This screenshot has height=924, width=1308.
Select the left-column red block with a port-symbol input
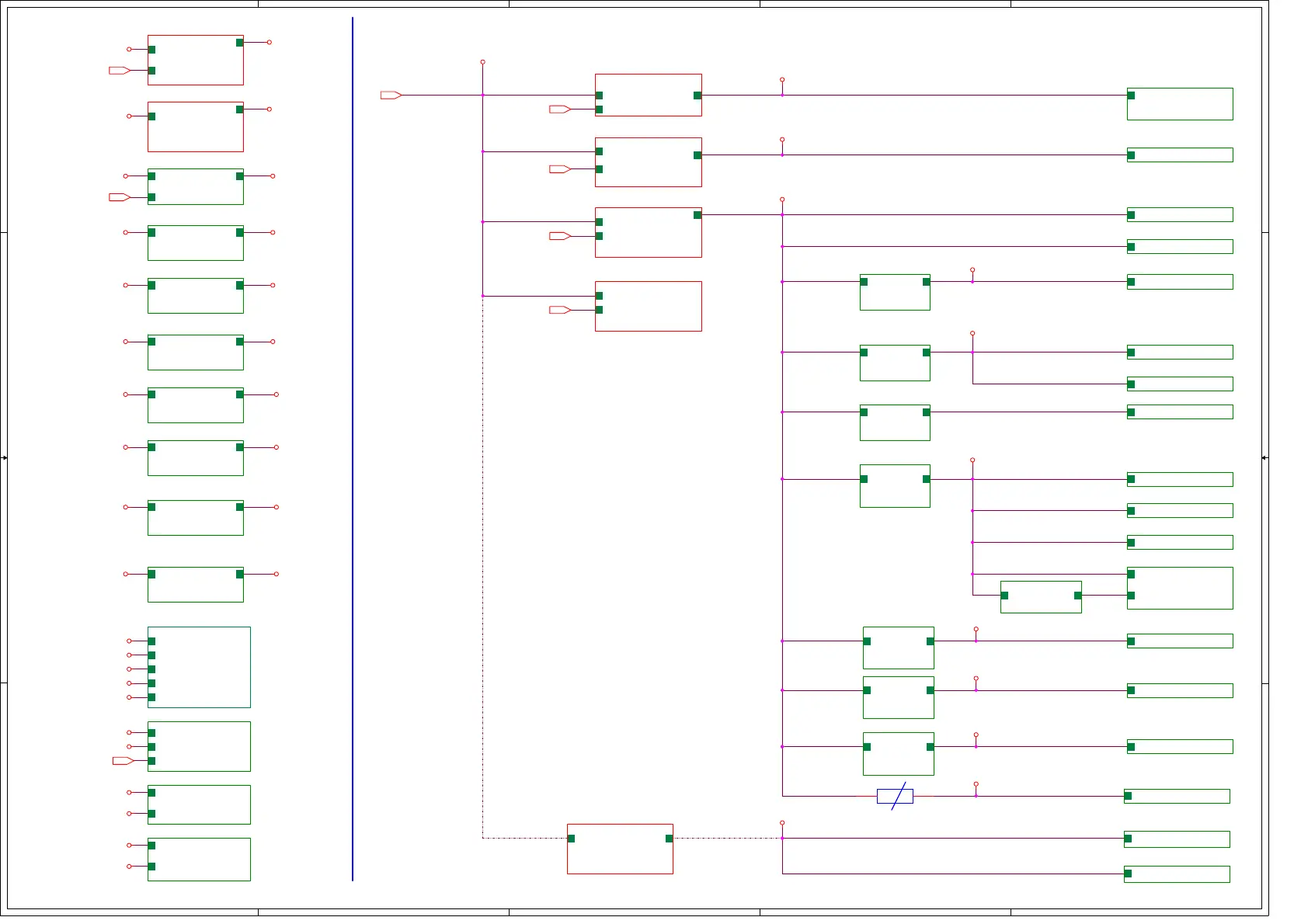pos(196,60)
